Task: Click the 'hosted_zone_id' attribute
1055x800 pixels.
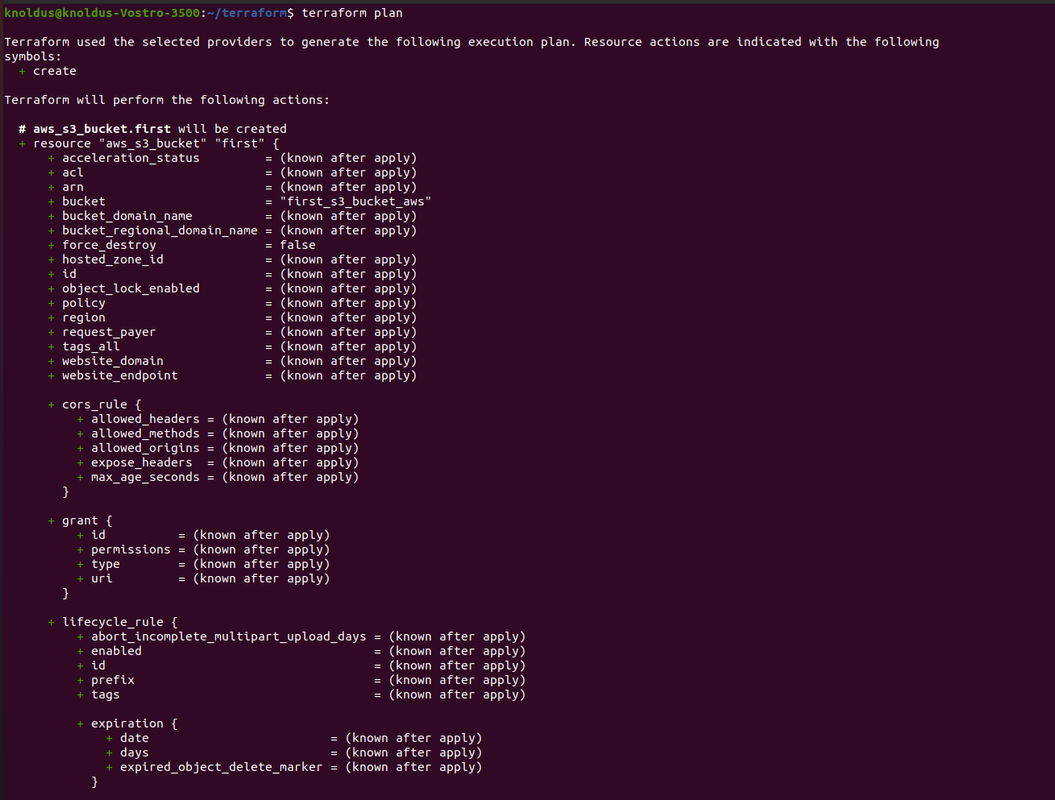Action: [112, 260]
